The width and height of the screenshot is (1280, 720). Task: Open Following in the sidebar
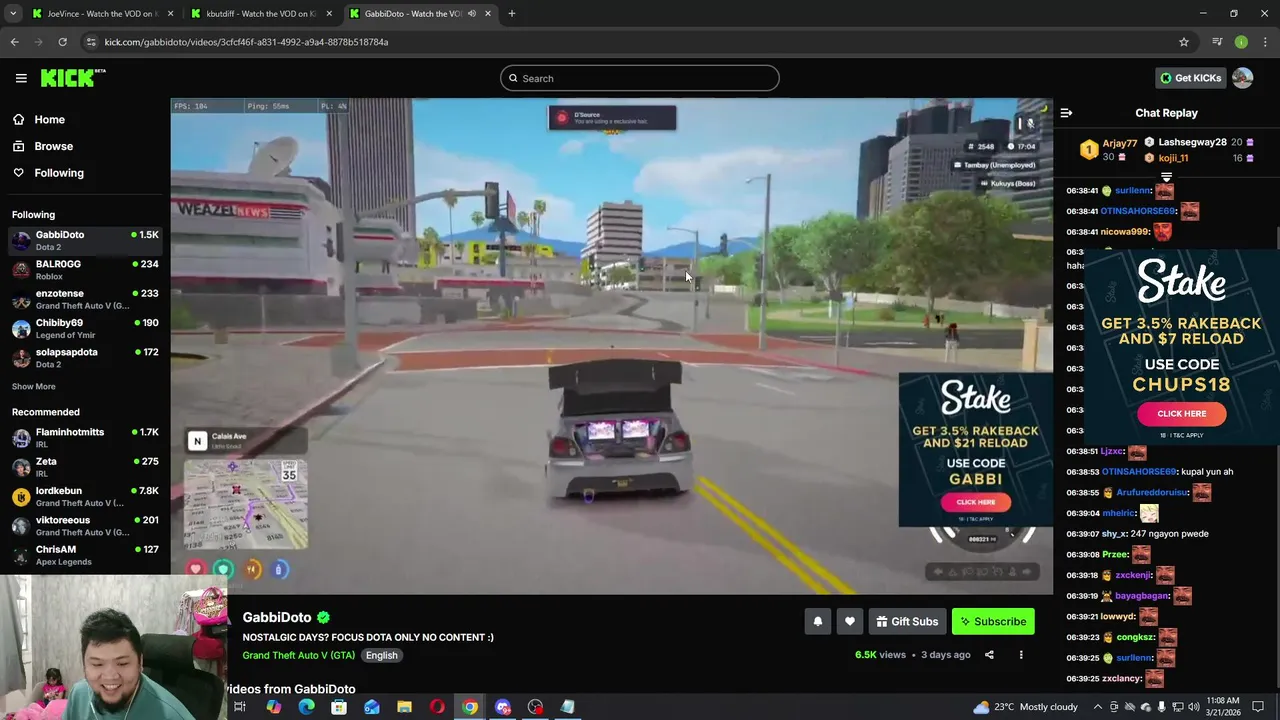pyautogui.click(x=59, y=173)
